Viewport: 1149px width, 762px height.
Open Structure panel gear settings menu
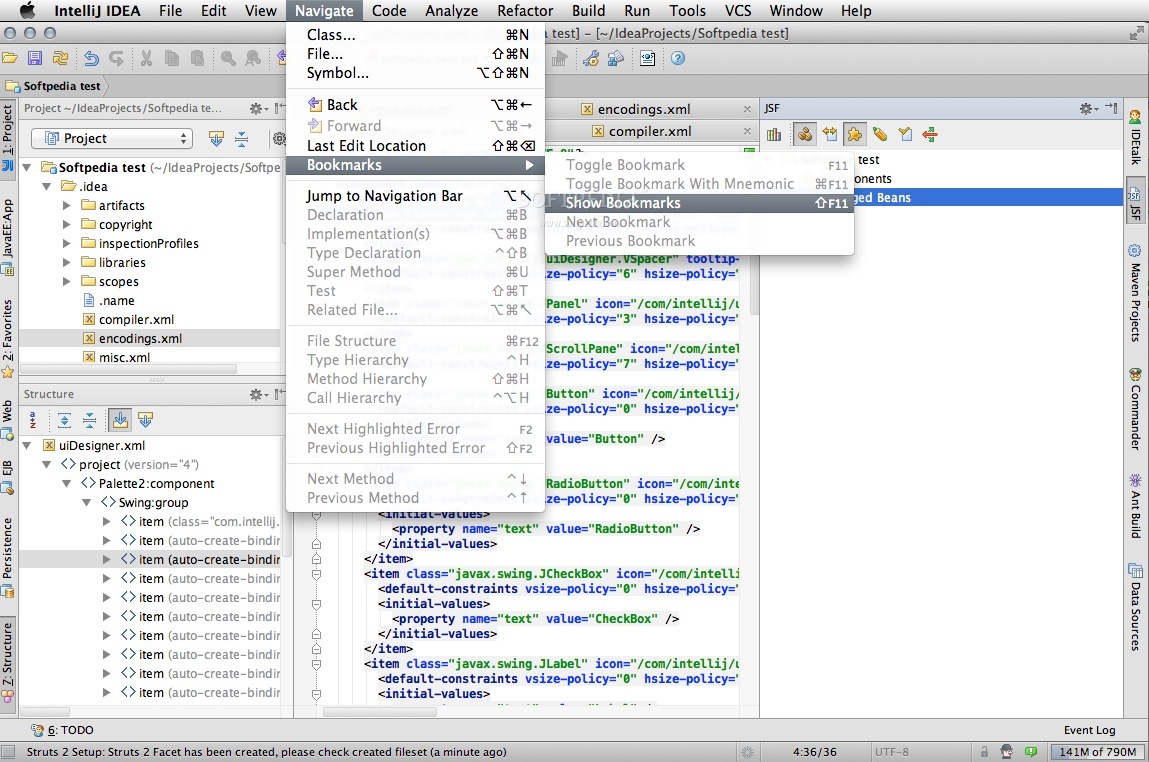258,394
